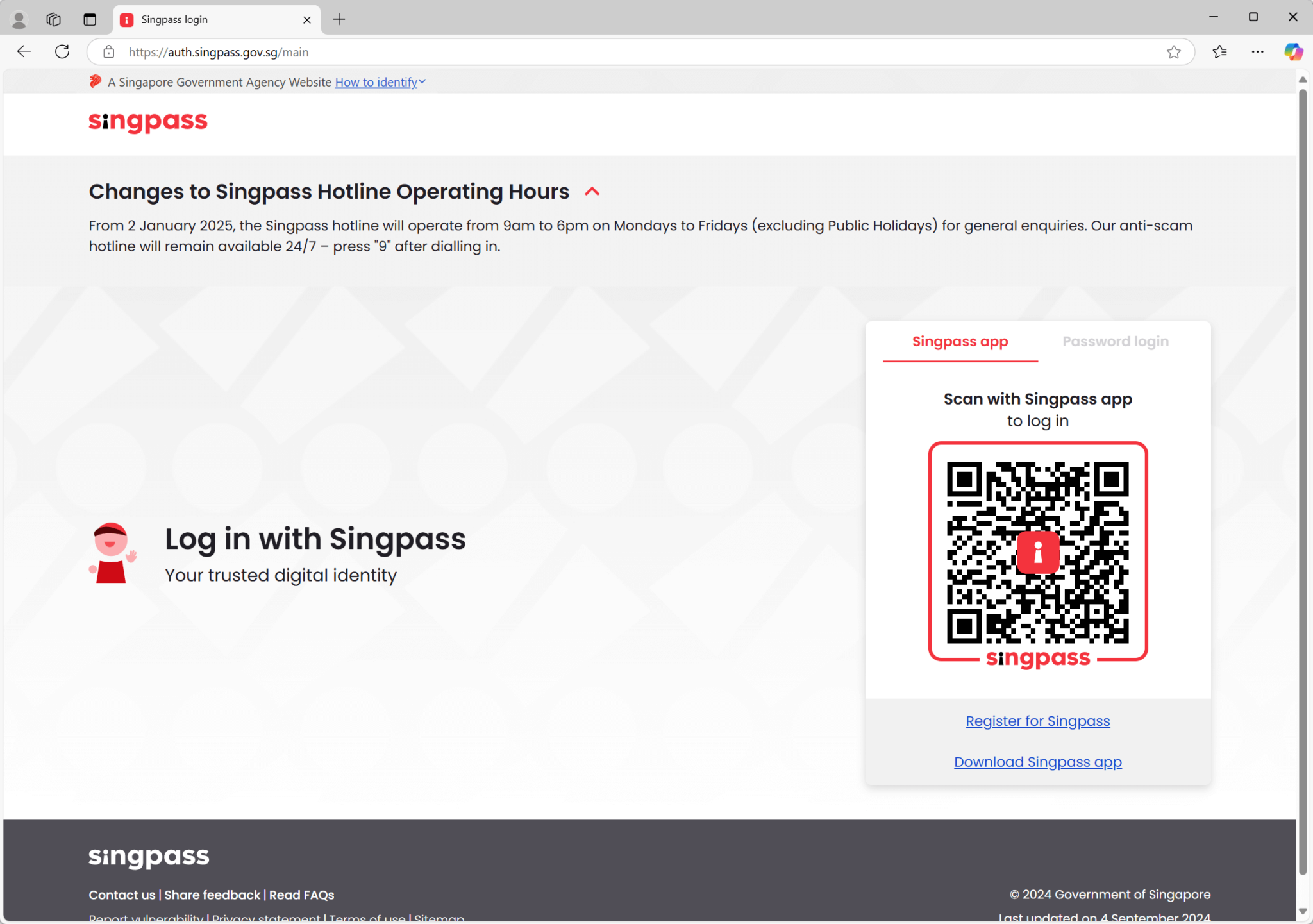Switch to the Password login tab

(x=1115, y=342)
